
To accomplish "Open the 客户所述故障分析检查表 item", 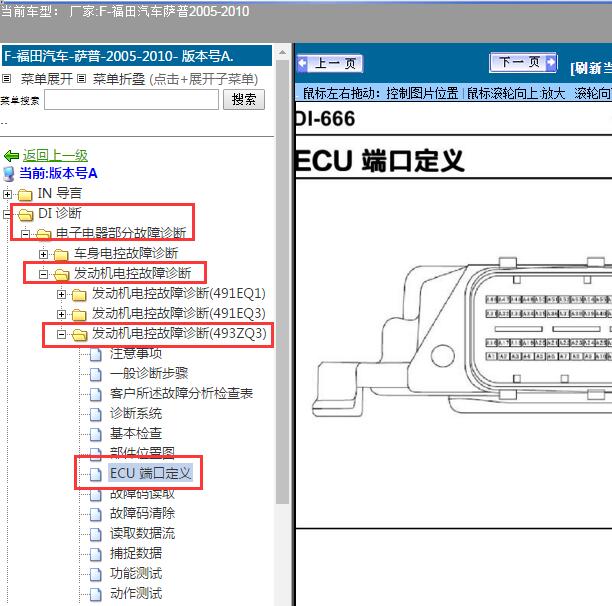I will click(x=181, y=393).
